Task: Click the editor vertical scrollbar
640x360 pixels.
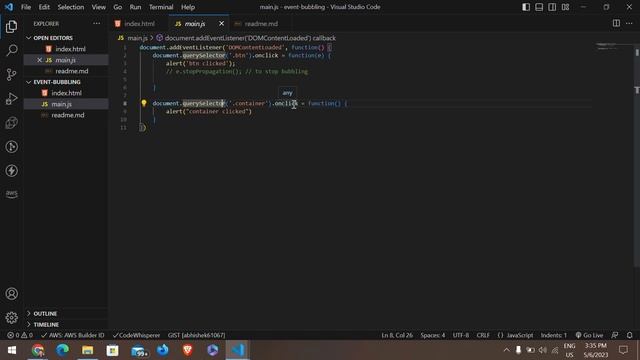Action: [x=637, y=155]
